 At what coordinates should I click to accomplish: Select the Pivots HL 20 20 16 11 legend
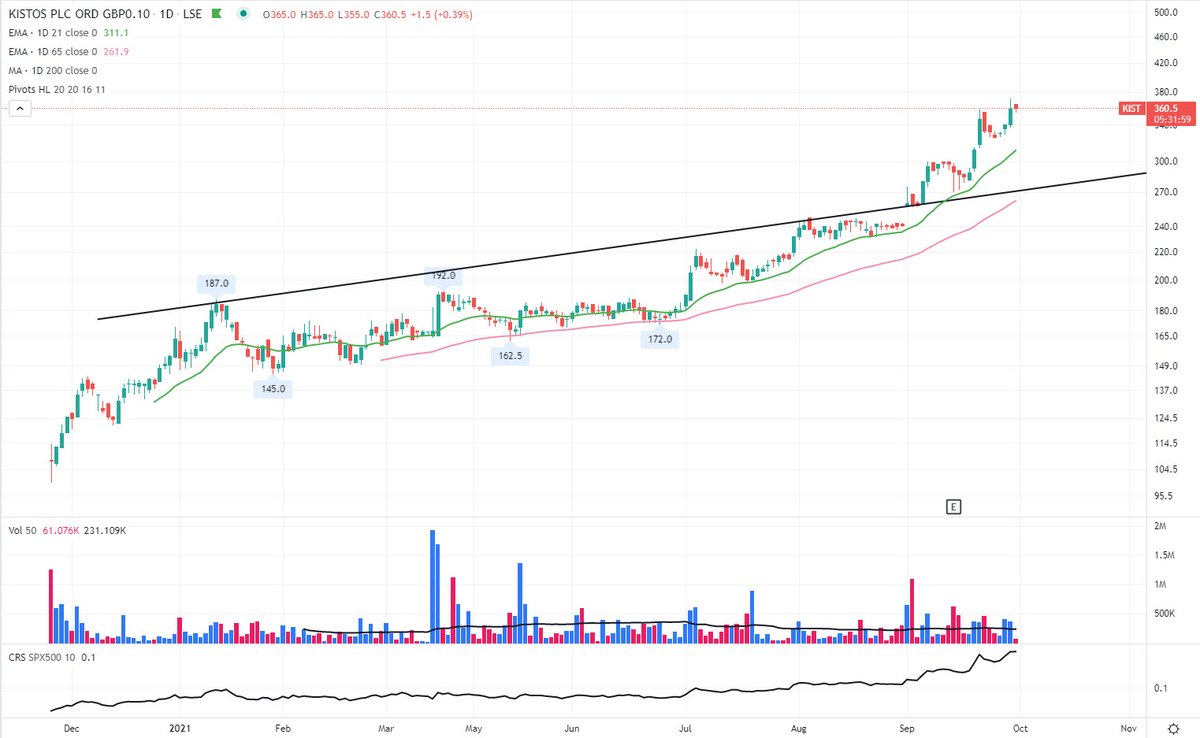pyautogui.click(x=57, y=90)
